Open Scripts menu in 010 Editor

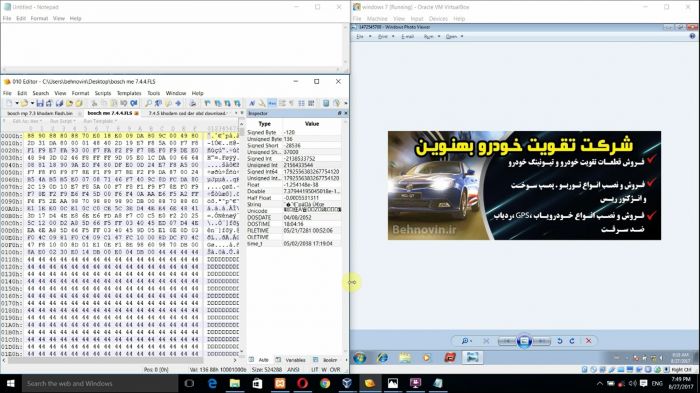(103, 93)
